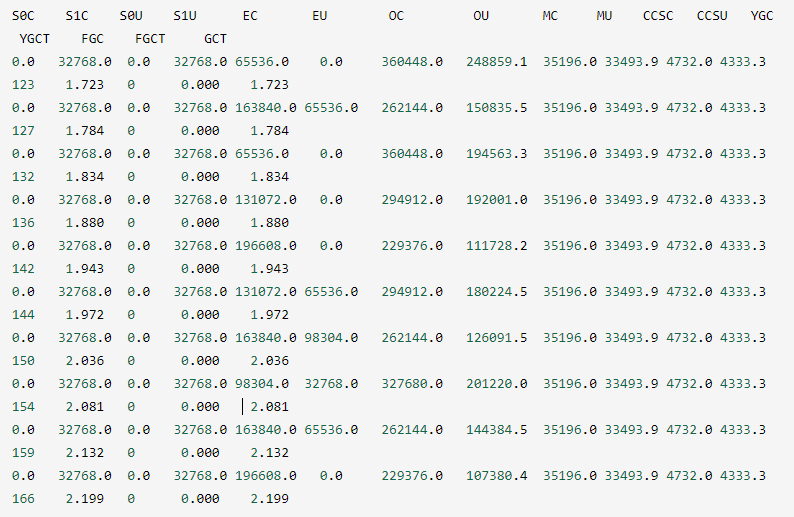Viewport: 794px width, 517px height.
Task: Select the CCSU column header
Action: coord(712,16)
